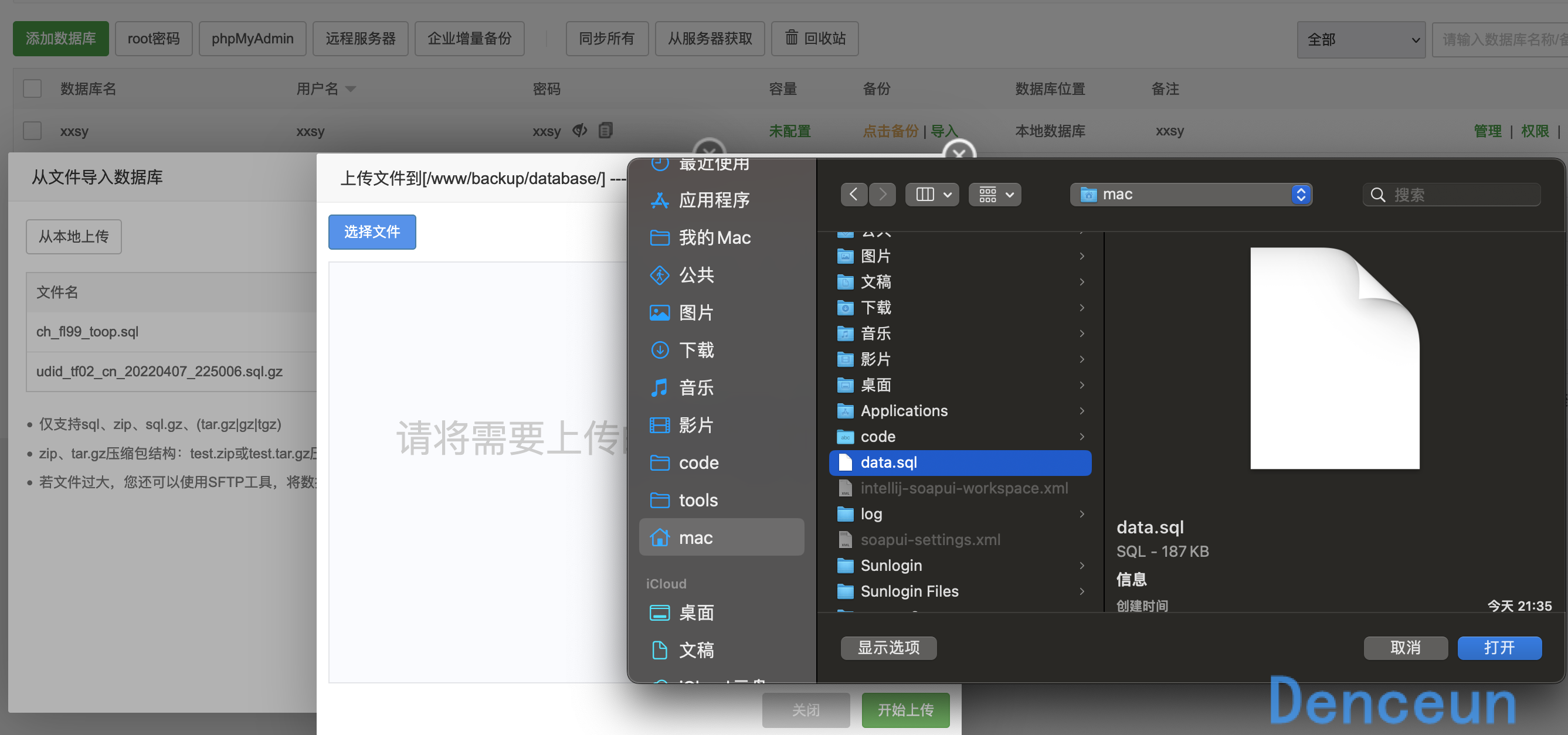
Task: Select iCloud 文稿 in the sidebar
Action: pyautogui.click(x=721, y=650)
